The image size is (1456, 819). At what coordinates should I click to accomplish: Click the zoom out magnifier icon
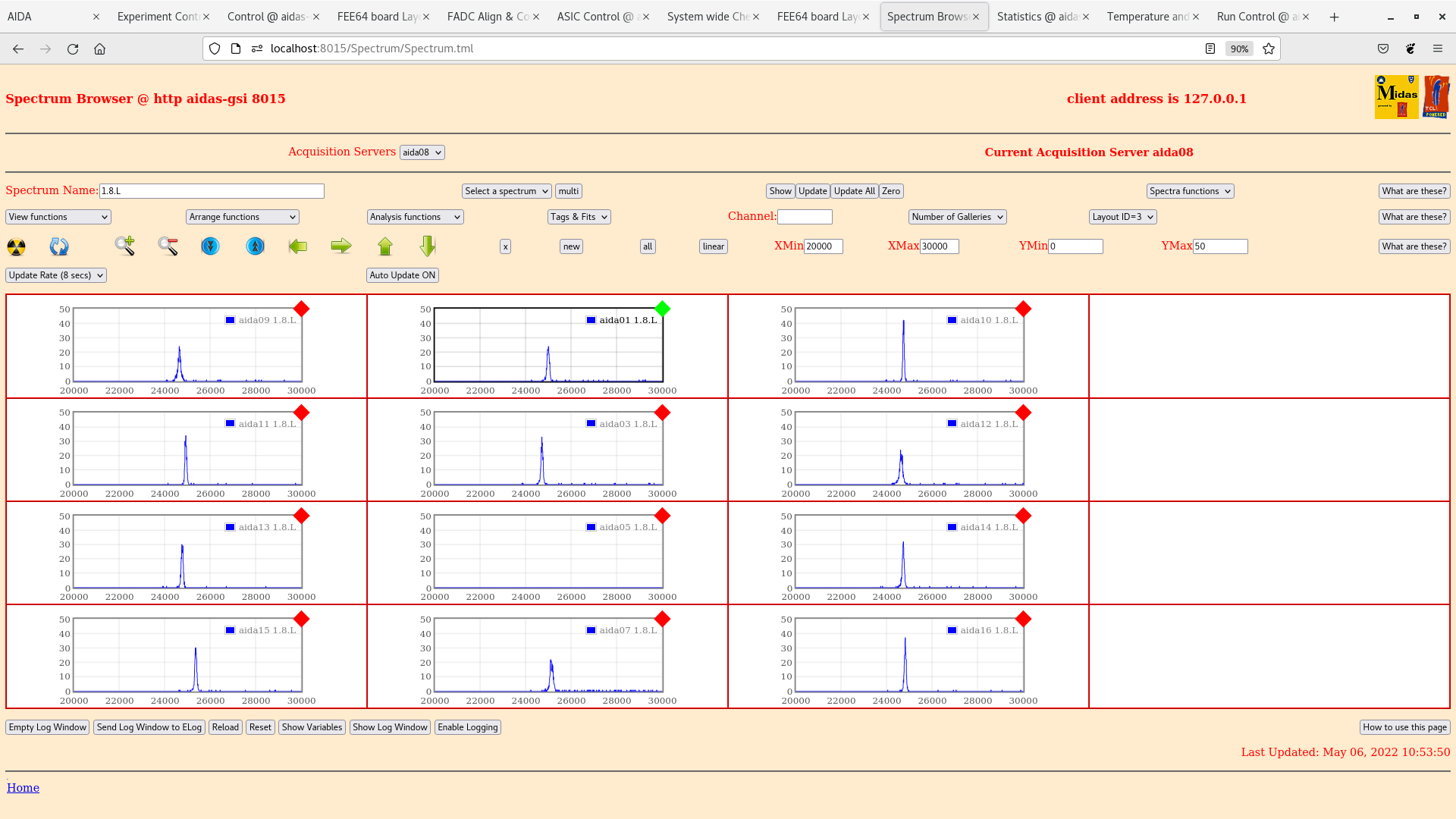pos(168,246)
